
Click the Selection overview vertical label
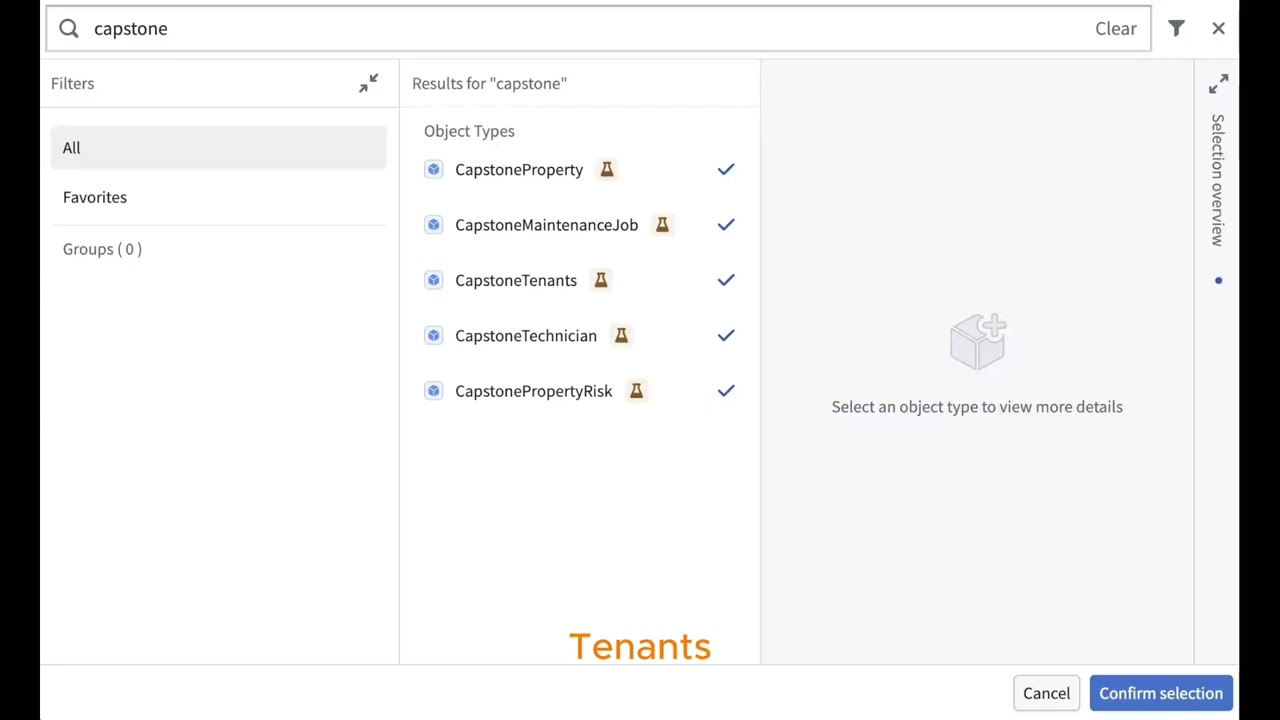tap(1217, 180)
